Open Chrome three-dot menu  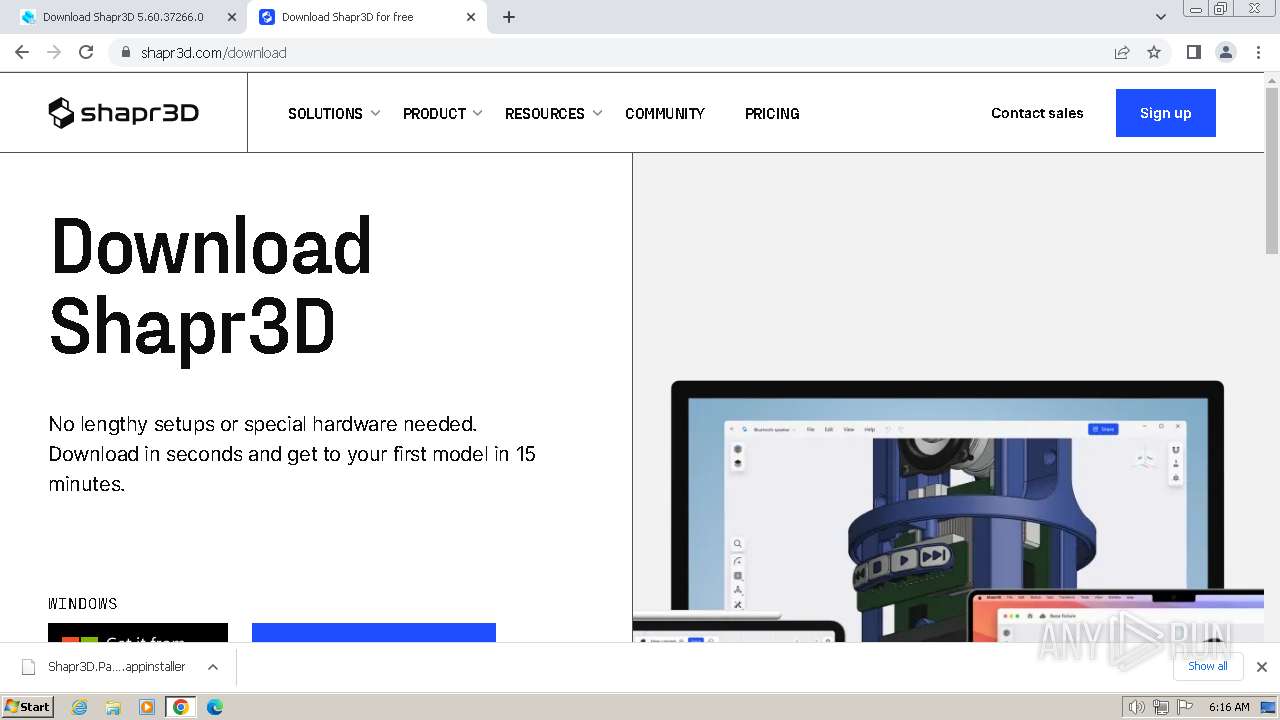pyautogui.click(x=1258, y=52)
